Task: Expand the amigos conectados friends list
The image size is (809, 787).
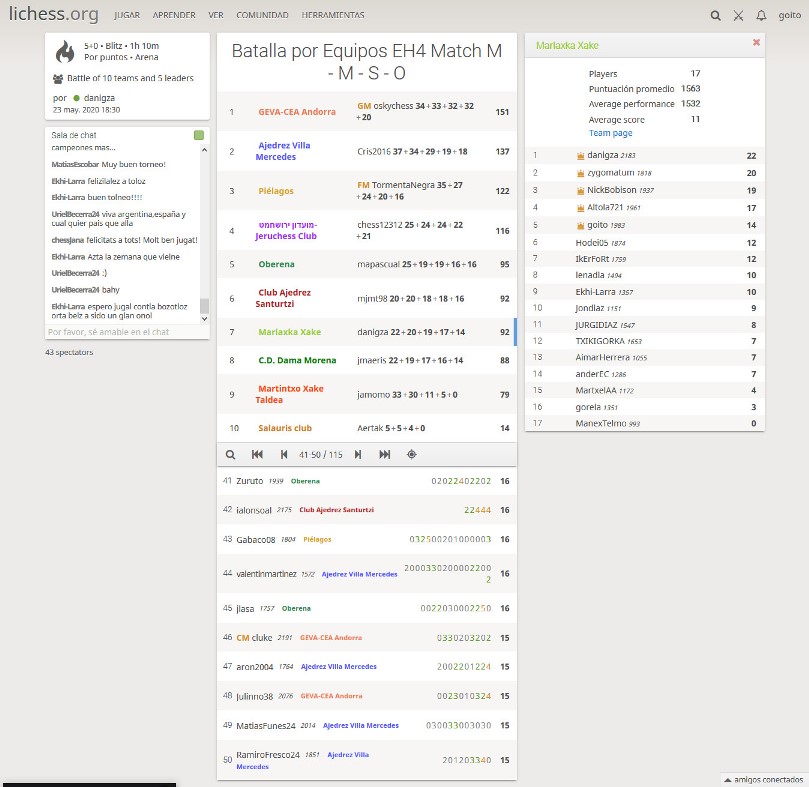Action: [763, 779]
